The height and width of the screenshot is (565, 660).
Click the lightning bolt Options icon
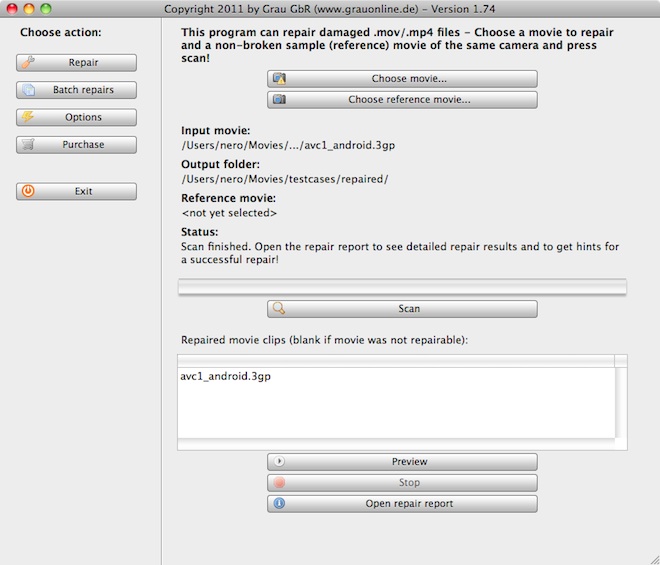click(28, 117)
